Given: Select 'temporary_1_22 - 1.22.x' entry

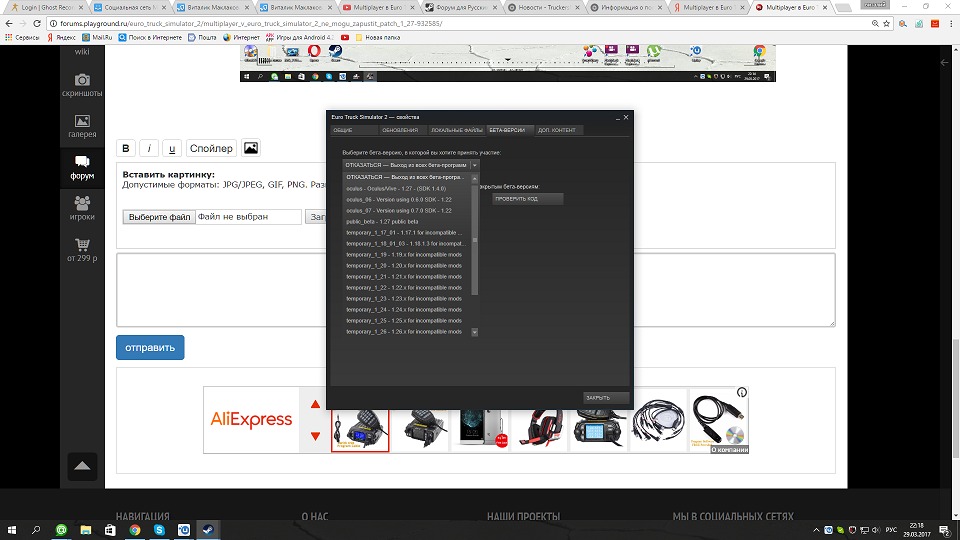Looking at the screenshot, I should pos(407,288).
